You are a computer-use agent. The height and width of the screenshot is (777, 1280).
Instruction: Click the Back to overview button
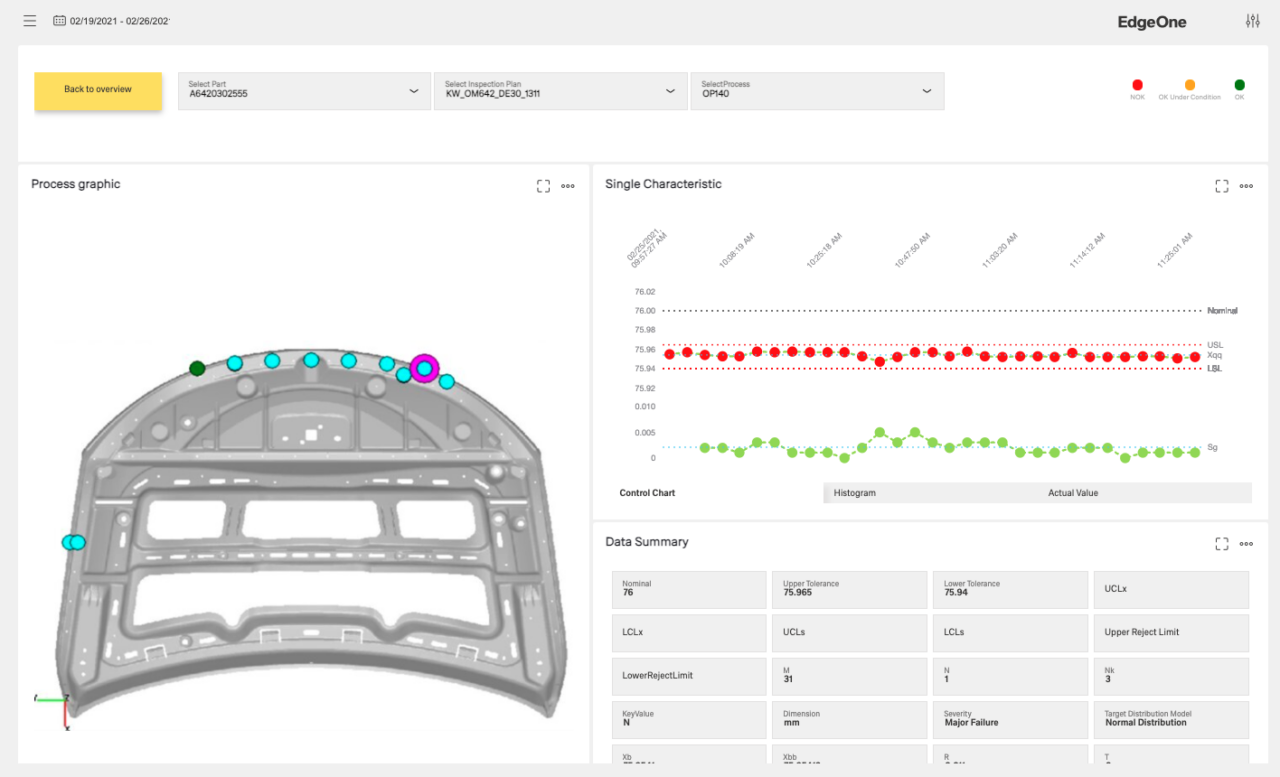pyautogui.click(x=98, y=90)
